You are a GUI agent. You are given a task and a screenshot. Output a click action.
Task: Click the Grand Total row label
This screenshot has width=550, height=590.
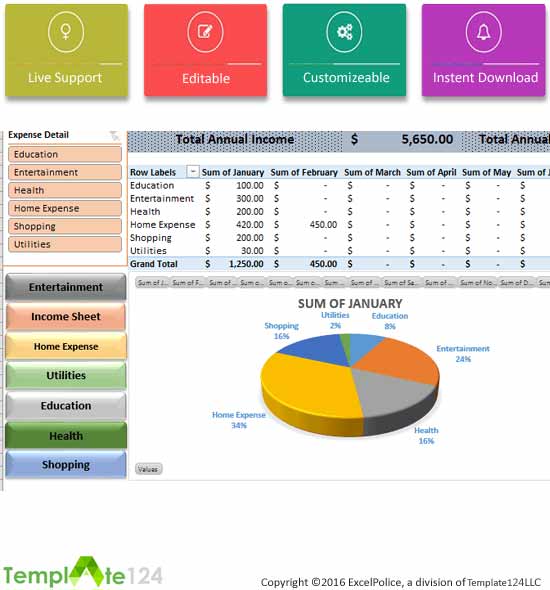click(x=153, y=264)
